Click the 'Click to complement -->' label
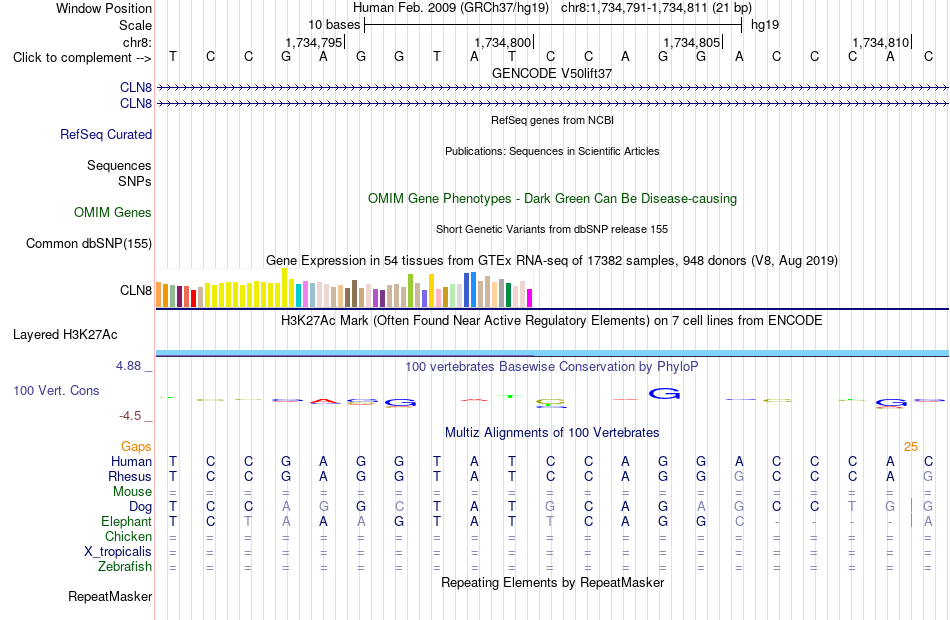The width and height of the screenshot is (950, 620). tap(82, 58)
